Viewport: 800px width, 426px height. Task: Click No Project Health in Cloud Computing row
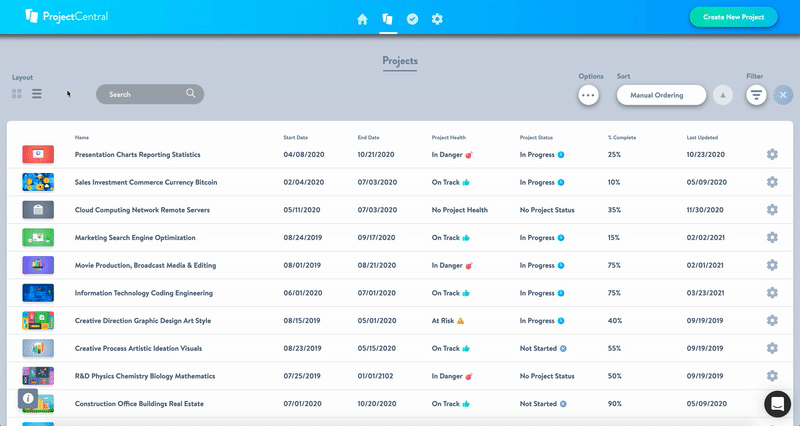tap(459, 210)
